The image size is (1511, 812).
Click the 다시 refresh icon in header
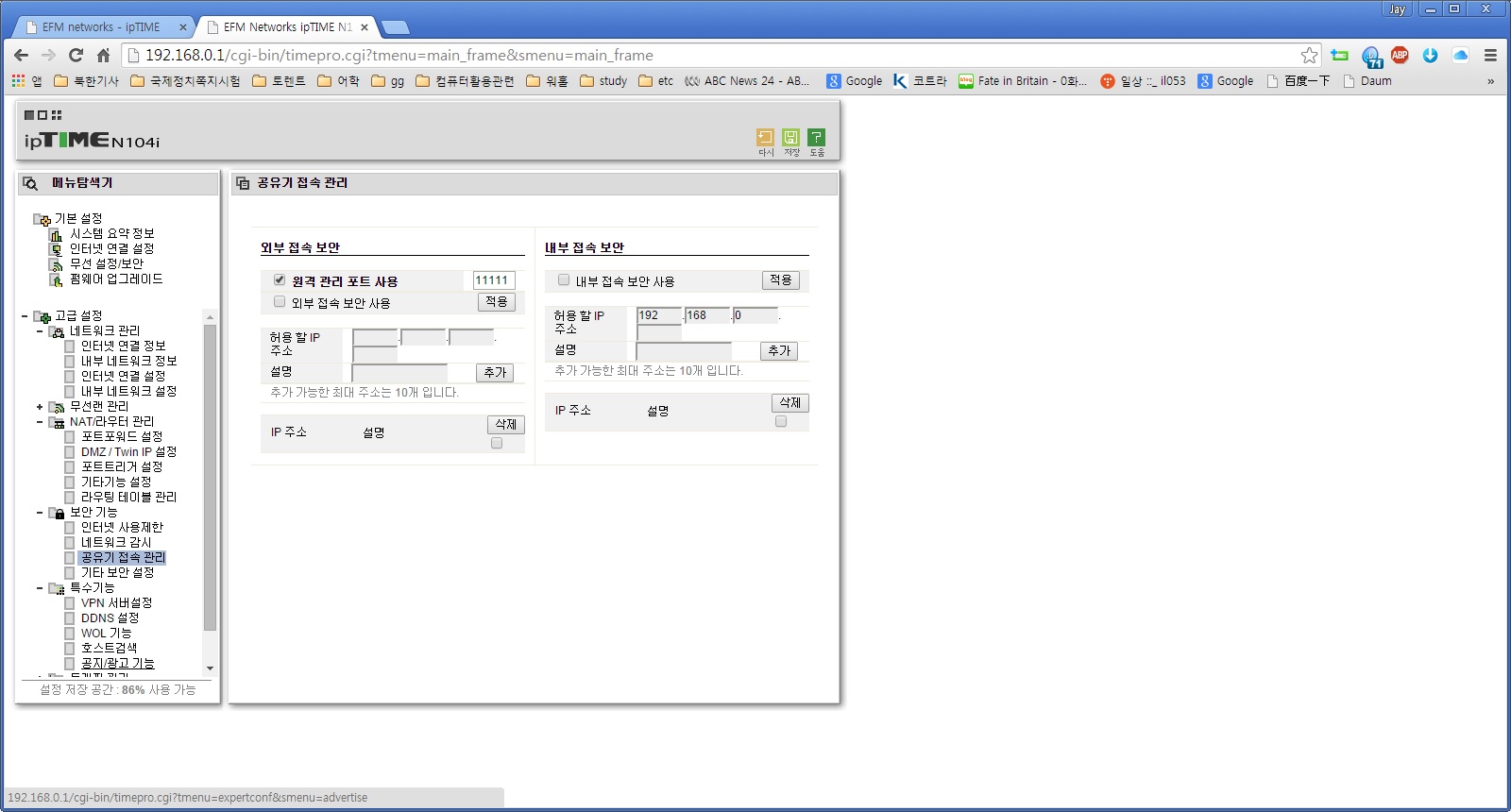point(765,138)
